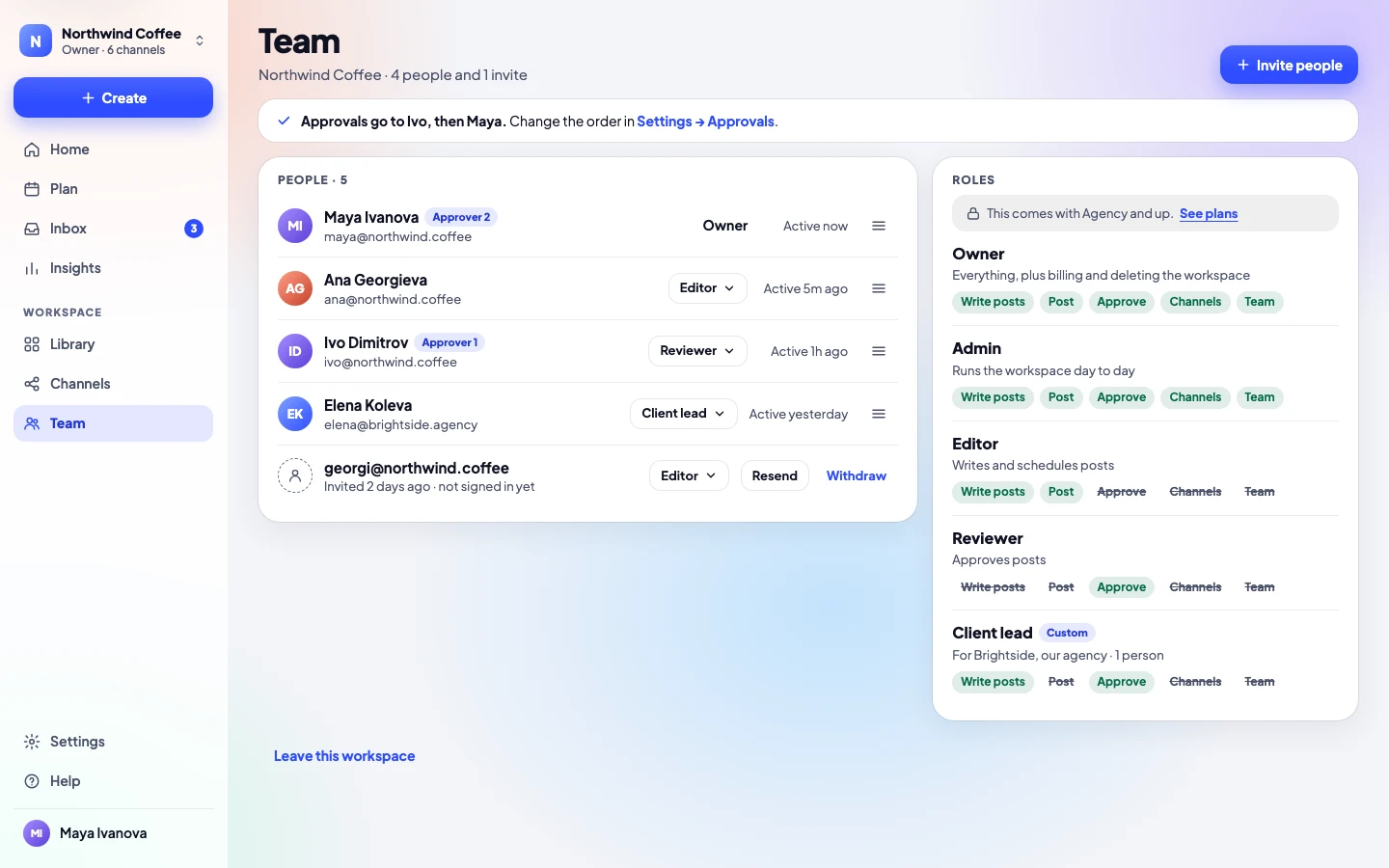Open Elena Koleva's row menu icon

point(879,414)
